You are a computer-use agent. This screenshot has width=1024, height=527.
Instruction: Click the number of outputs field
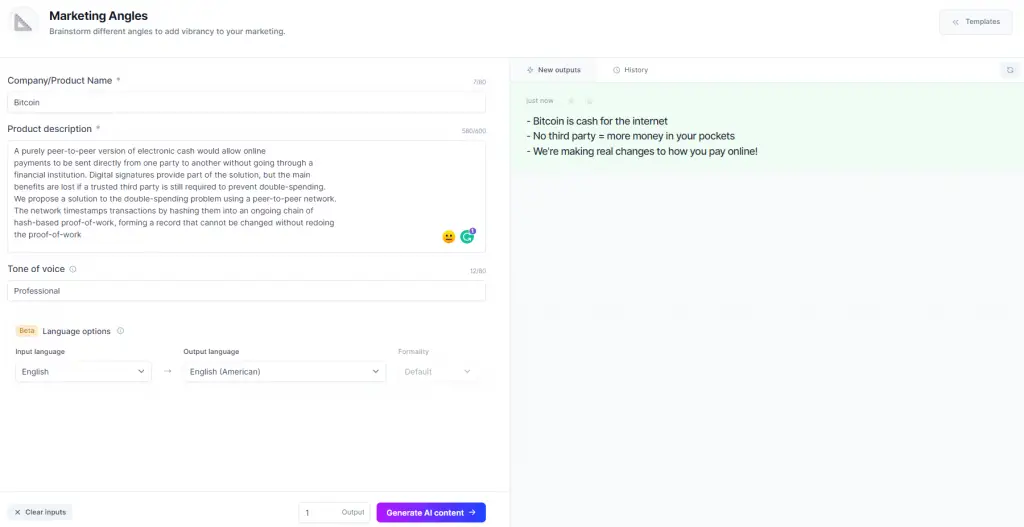coord(334,513)
